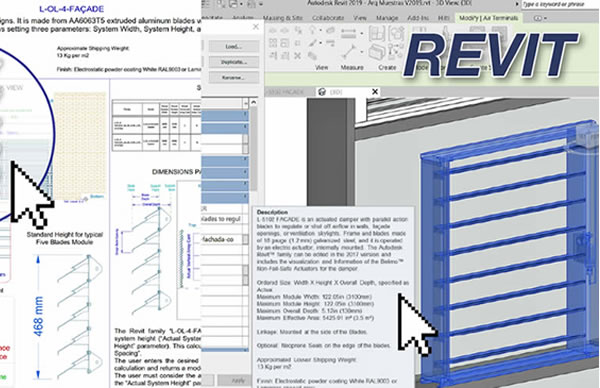
Task: Close the {3D} view tab
Action: (x=375, y=91)
